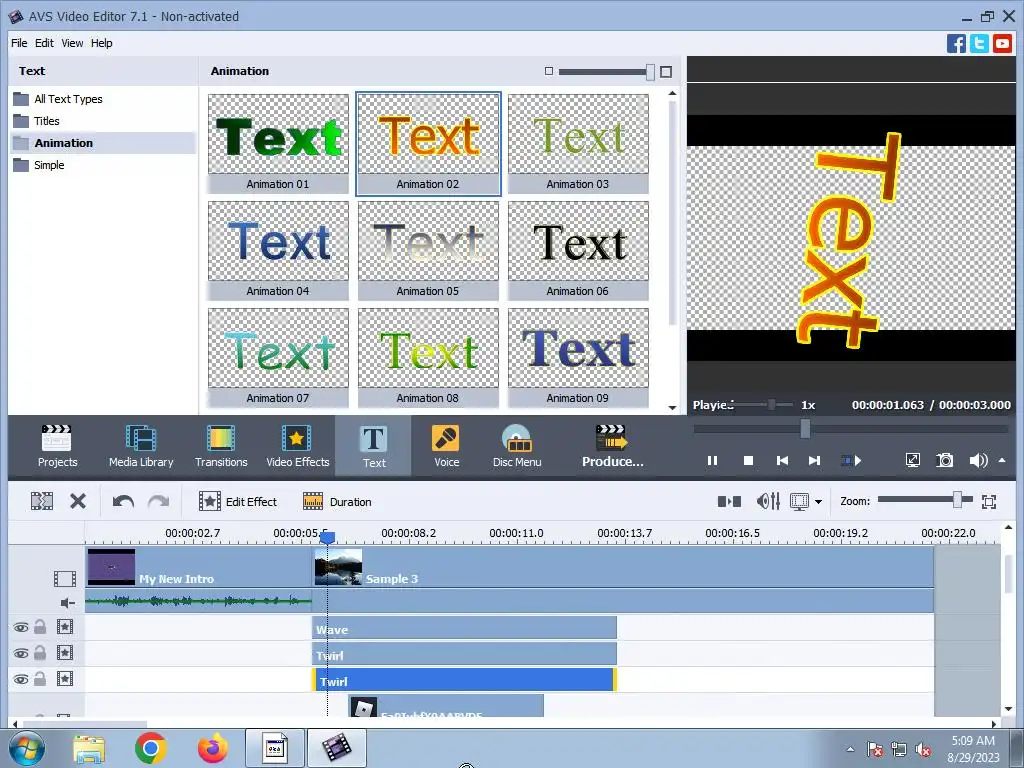The width and height of the screenshot is (1024, 768).
Task: Open the Facebook link icon
Action: click(x=956, y=44)
